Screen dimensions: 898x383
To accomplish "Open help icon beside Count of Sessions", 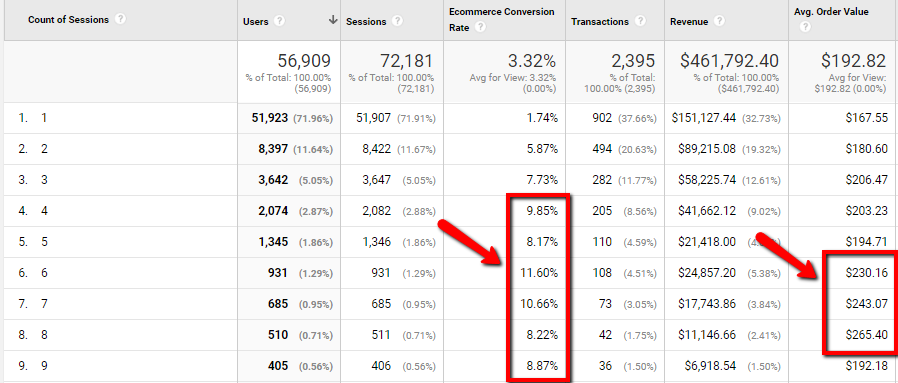I will pos(120,19).
